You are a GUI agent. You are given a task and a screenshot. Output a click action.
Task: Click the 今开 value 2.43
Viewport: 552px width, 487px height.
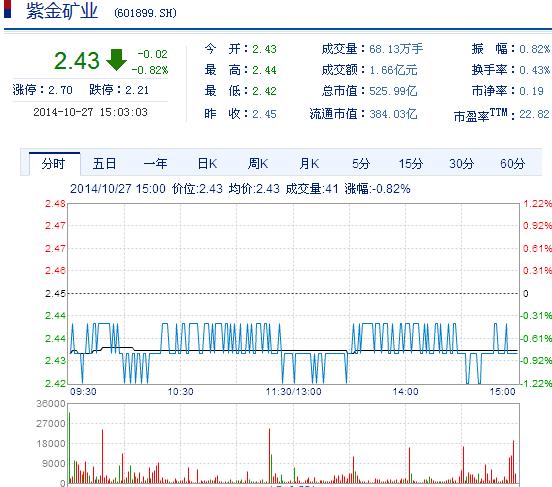264,49
